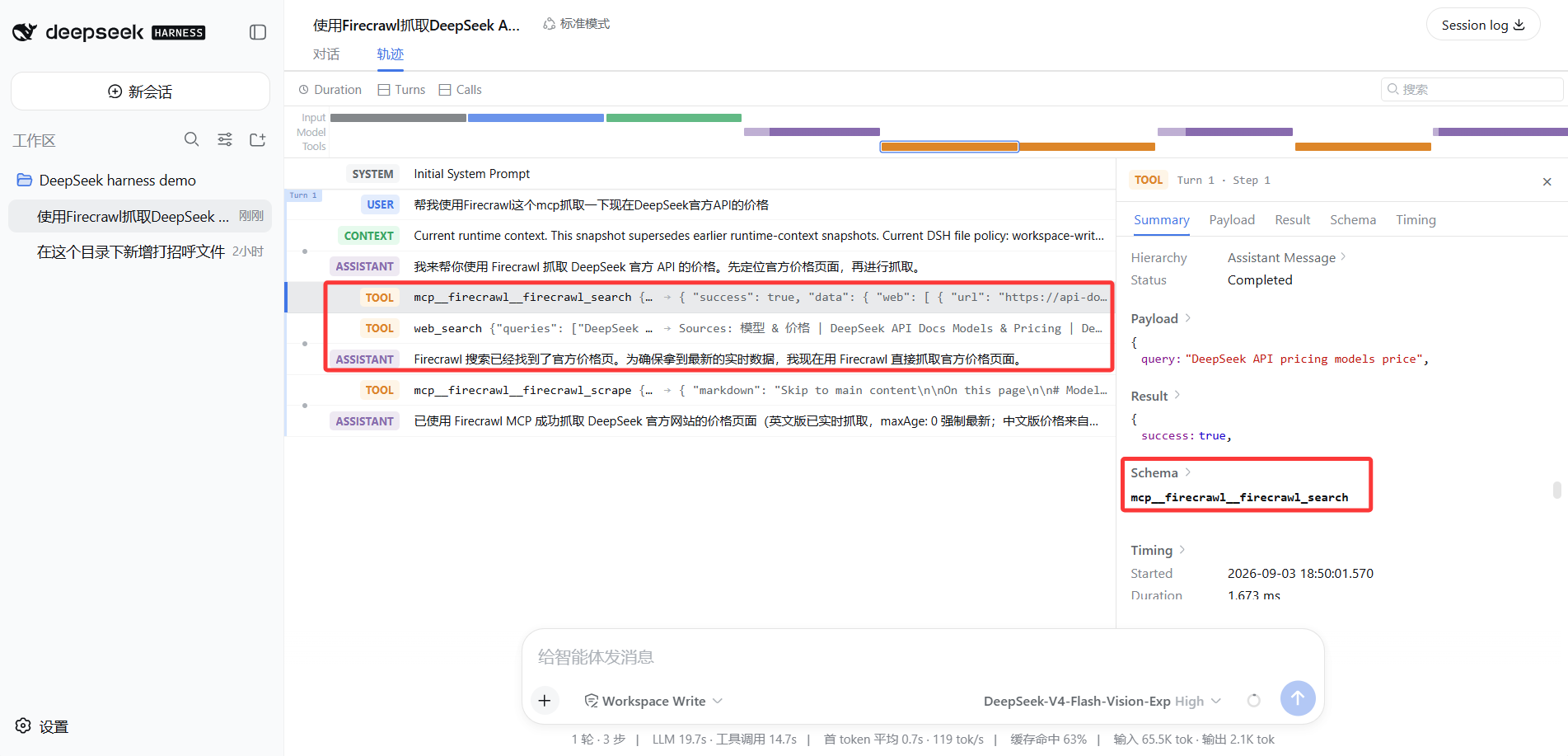This screenshot has width=1568, height=756.
Task: Open 设置 settings at bottom left
Action: (x=42, y=726)
